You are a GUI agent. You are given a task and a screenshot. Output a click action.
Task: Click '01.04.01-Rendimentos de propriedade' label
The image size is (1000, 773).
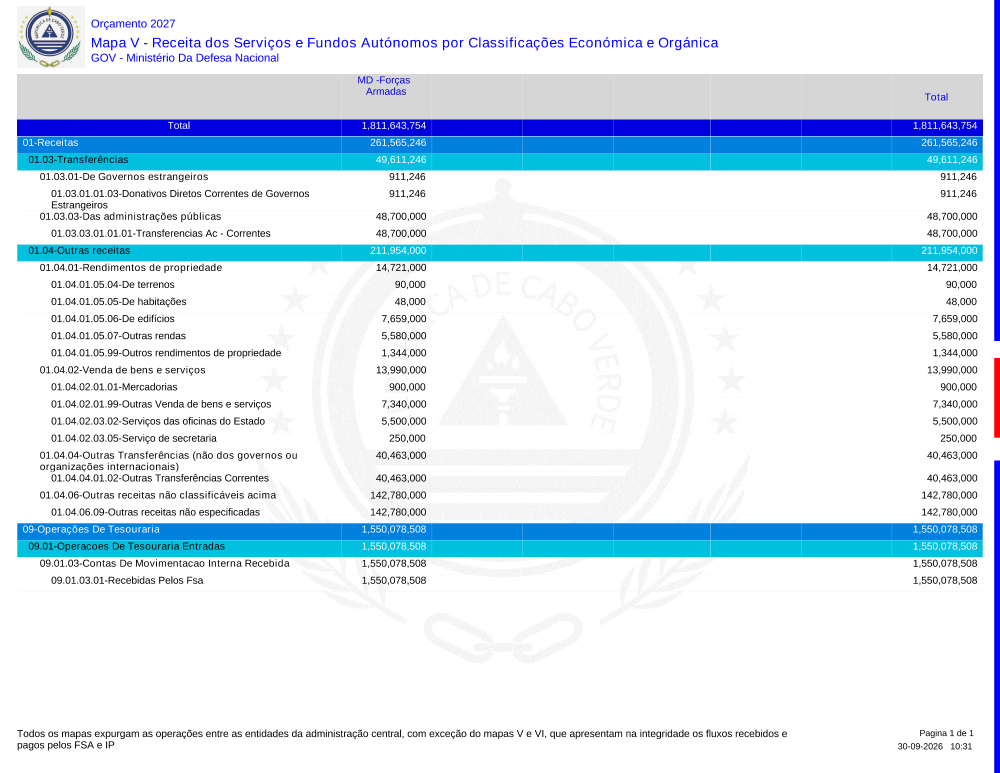[x=131, y=268]
